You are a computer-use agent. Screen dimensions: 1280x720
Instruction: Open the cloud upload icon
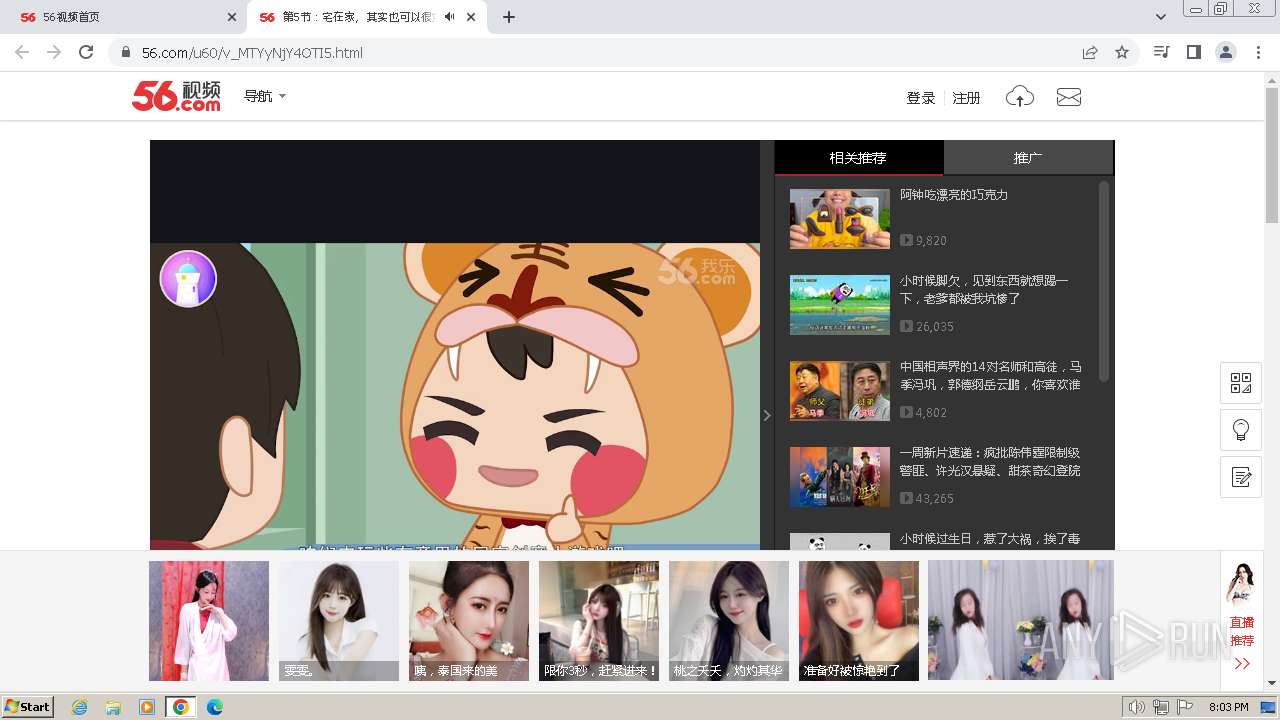click(1020, 96)
